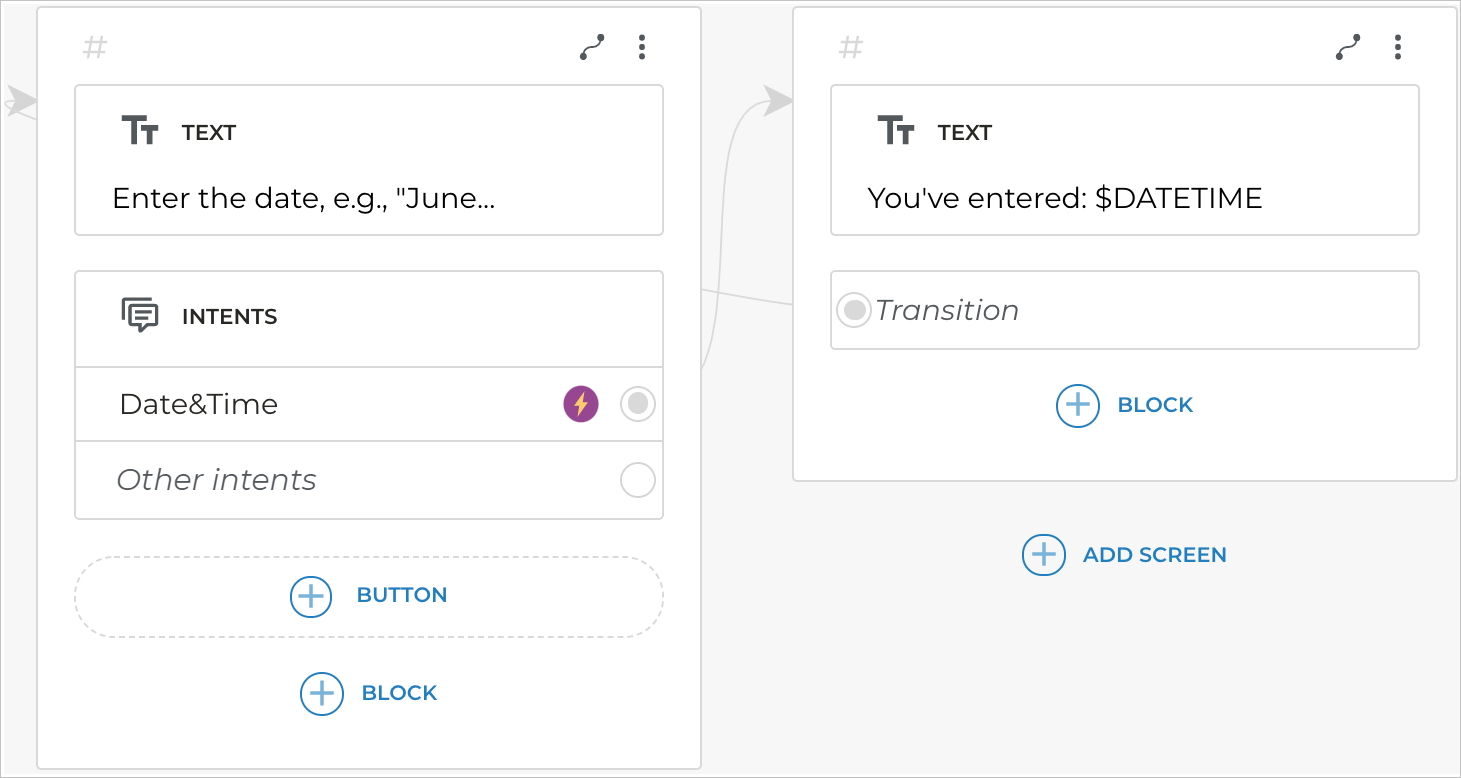Click the connection arrow icon atop right screen
The width and height of the screenshot is (1461, 778).
tap(1347, 46)
